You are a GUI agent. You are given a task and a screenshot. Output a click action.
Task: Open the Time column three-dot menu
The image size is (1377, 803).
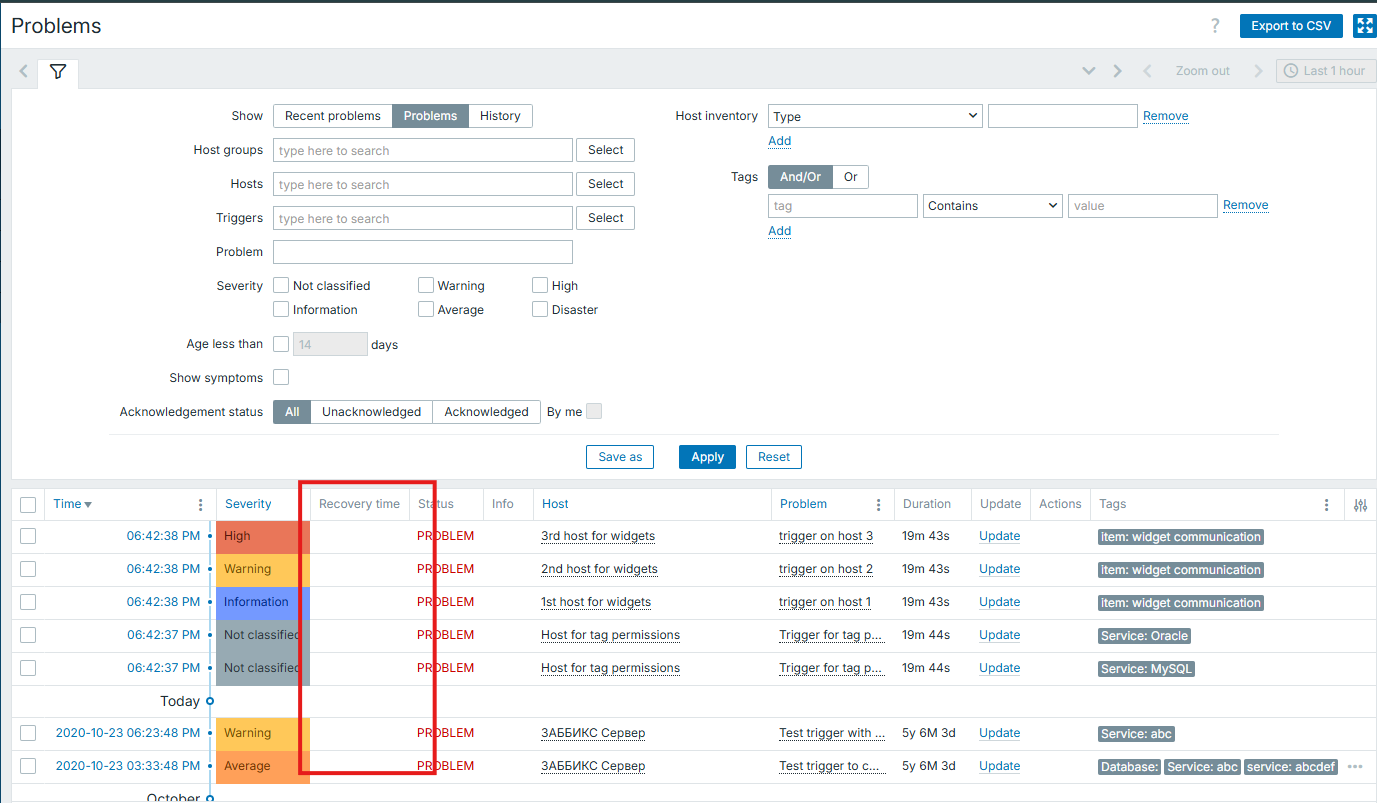click(200, 505)
